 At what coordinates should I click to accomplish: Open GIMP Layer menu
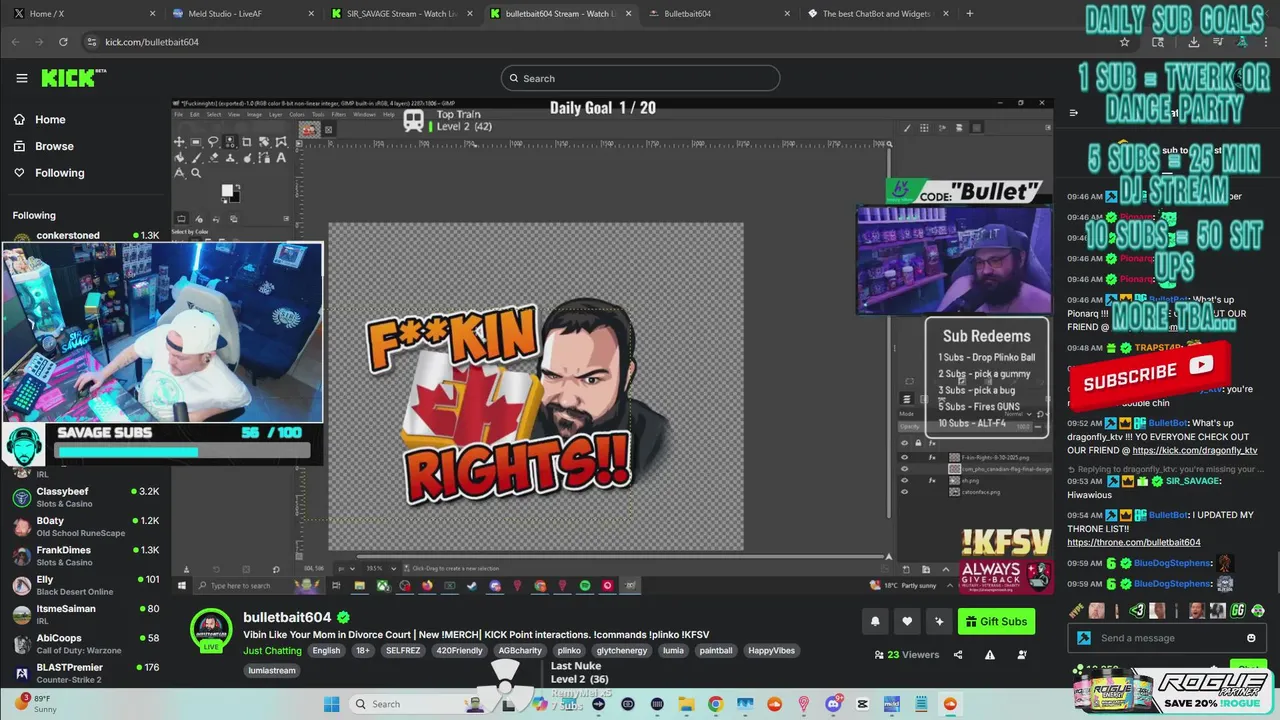(276, 114)
